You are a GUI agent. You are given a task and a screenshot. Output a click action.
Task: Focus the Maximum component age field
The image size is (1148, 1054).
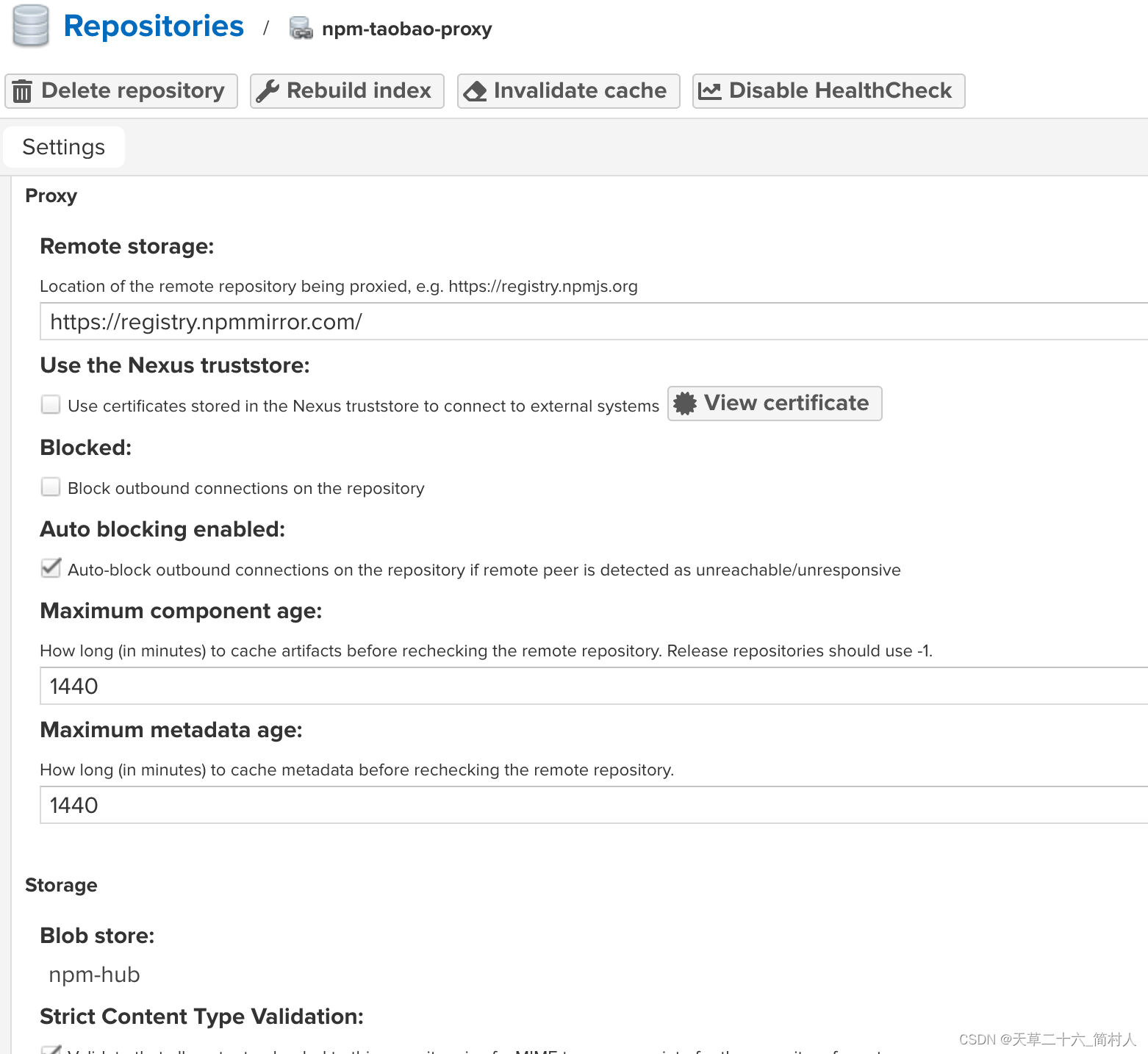click(x=594, y=686)
